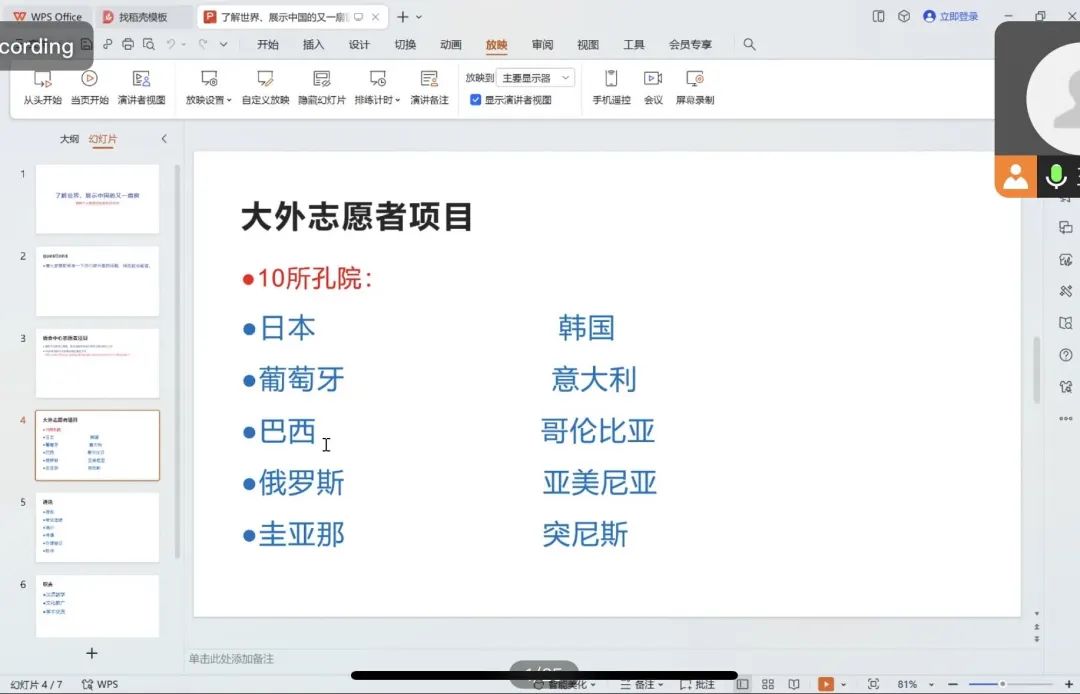The height and width of the screenshot is (694, 1080).
Task: Start slideshow from current slide (当页开始)
Action: (x=89, y=87)
